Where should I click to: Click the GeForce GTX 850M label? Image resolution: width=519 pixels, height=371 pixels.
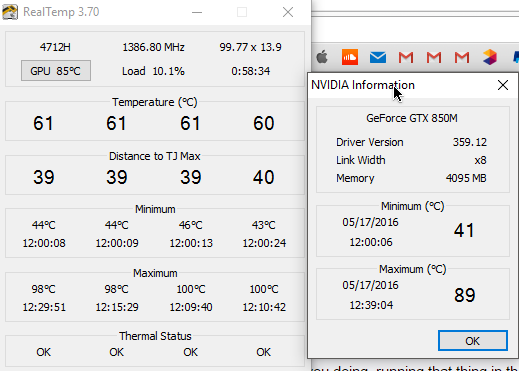[x=412, y=118]
